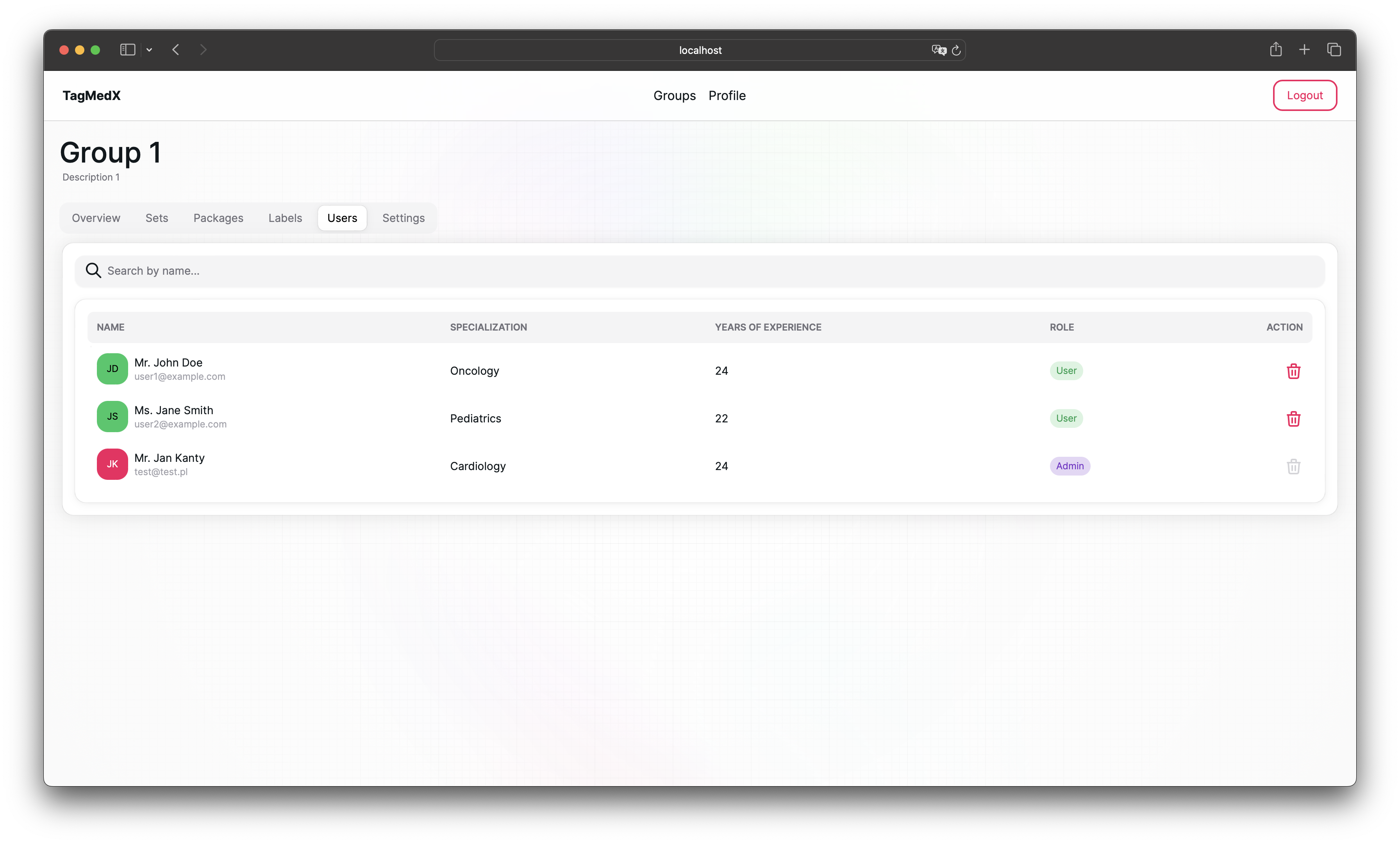
Task: Click the Logout button
Action: 1305,95
